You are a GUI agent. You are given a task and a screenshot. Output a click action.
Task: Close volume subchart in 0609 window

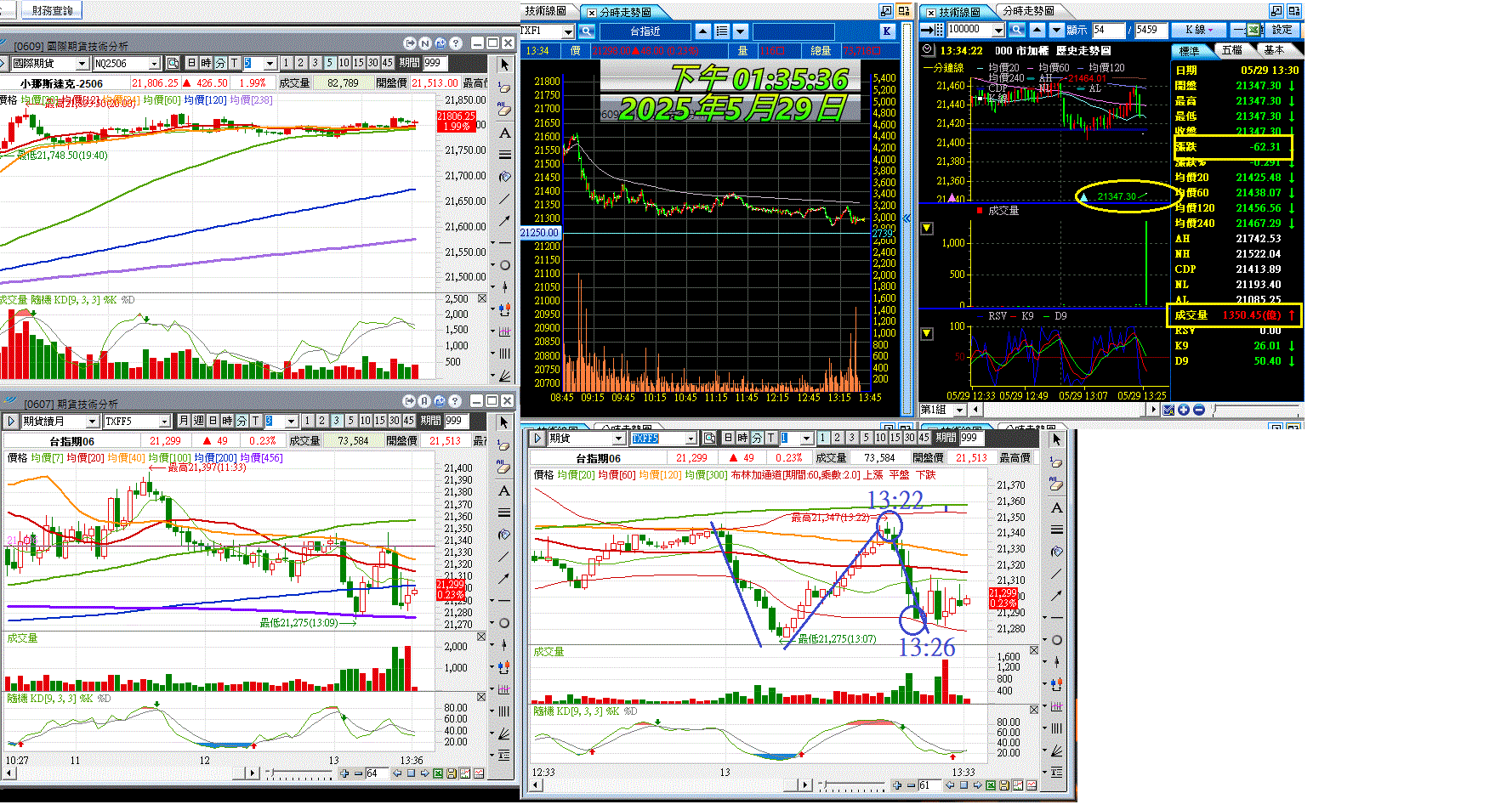[482, 298]
